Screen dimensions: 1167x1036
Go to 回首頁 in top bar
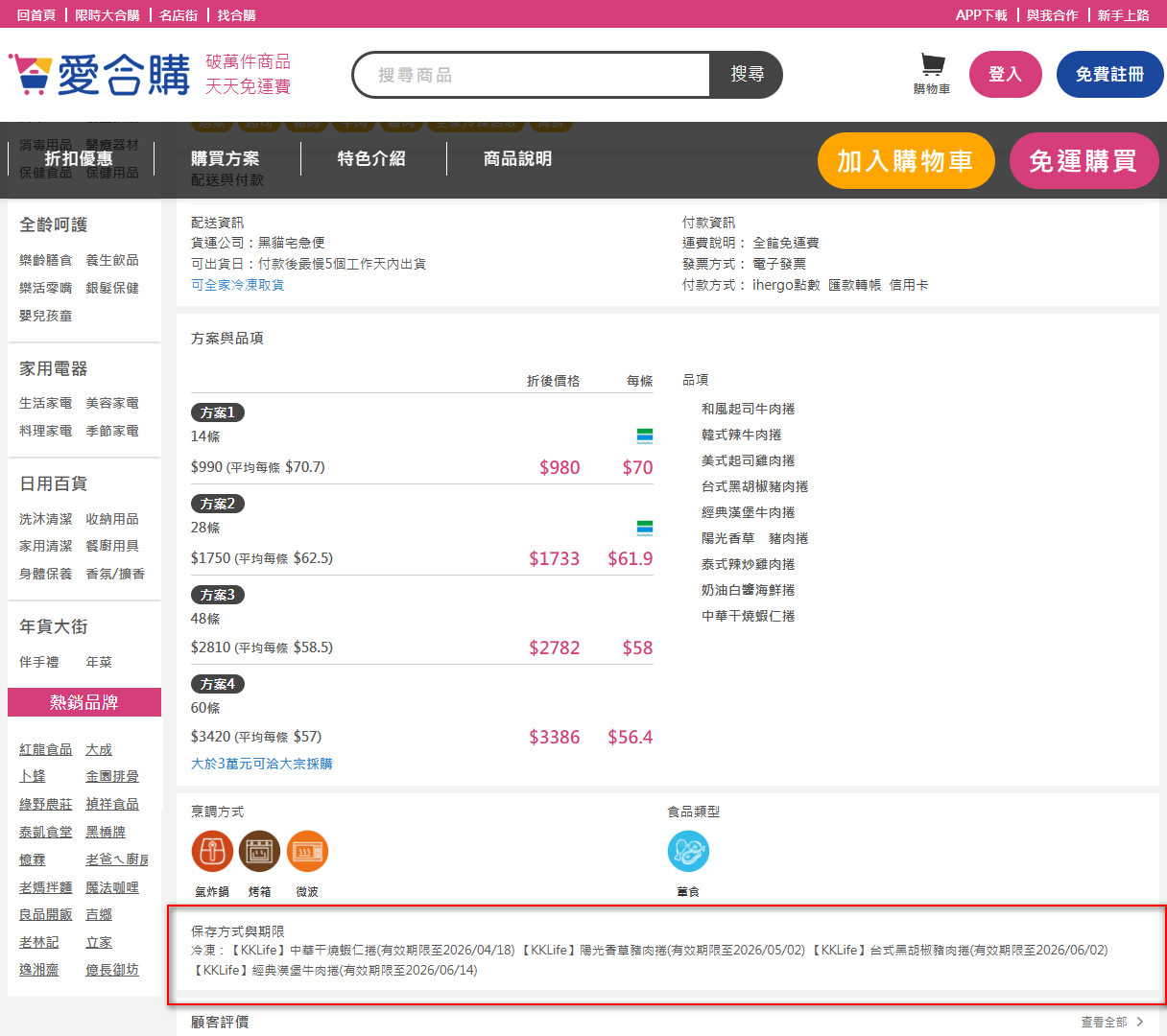tap(36, 14)
